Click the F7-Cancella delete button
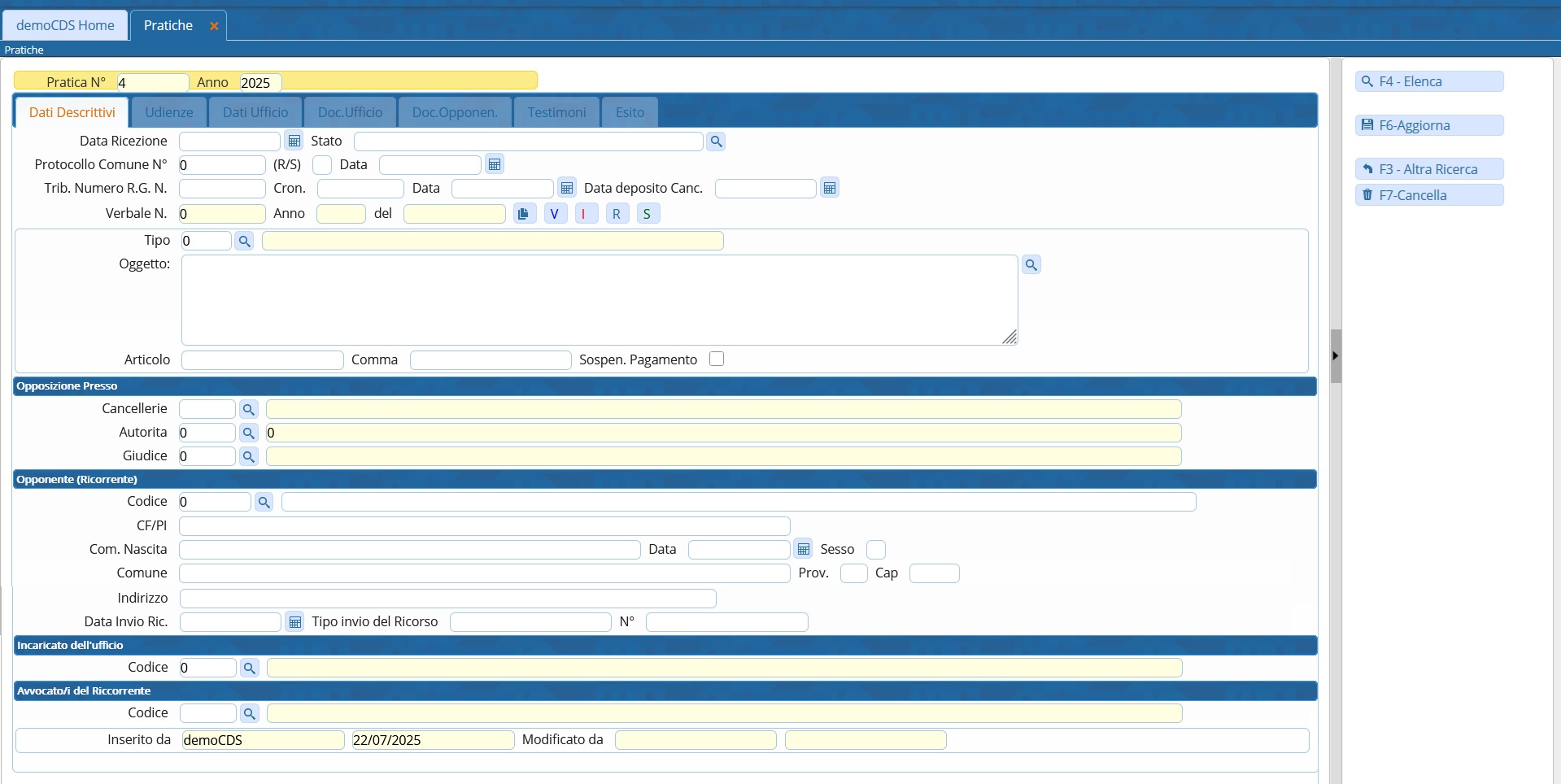 (x=1428, y=195)
